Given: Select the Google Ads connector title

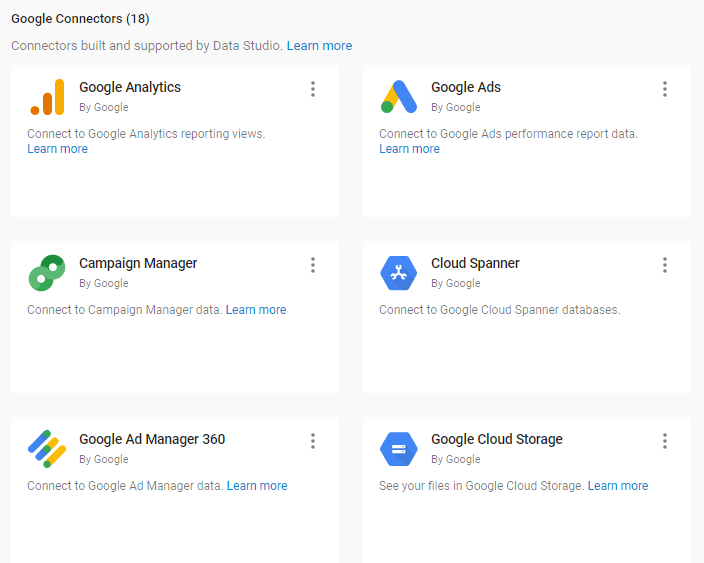Looking at the screenshot, I should click(466, 87).
